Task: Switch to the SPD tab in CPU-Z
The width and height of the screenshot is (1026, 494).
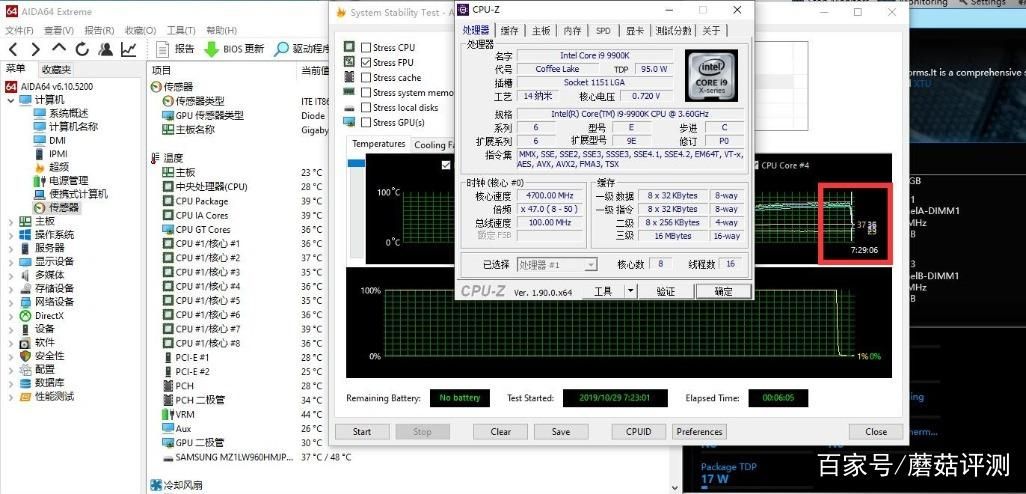Action: pyautogui.click(x=603, y=31)
